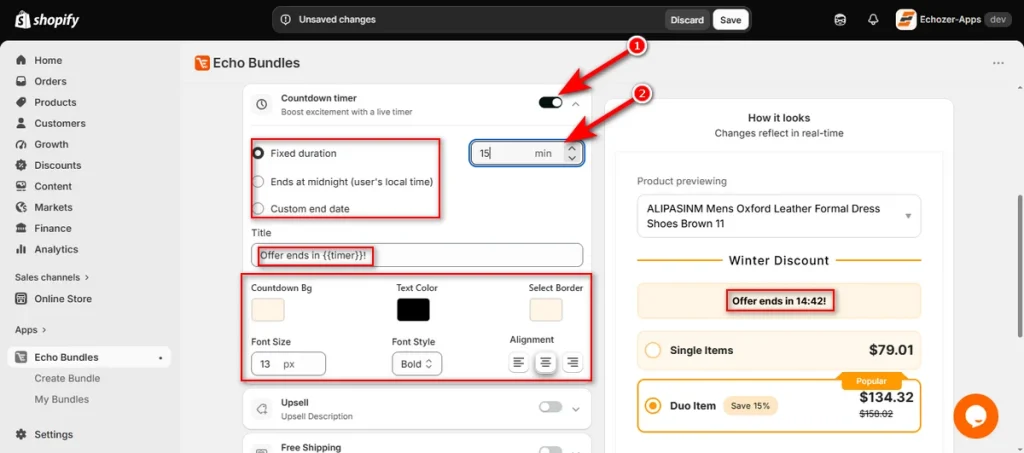
Task: Align countdown text center
Action: click(545, 362)
